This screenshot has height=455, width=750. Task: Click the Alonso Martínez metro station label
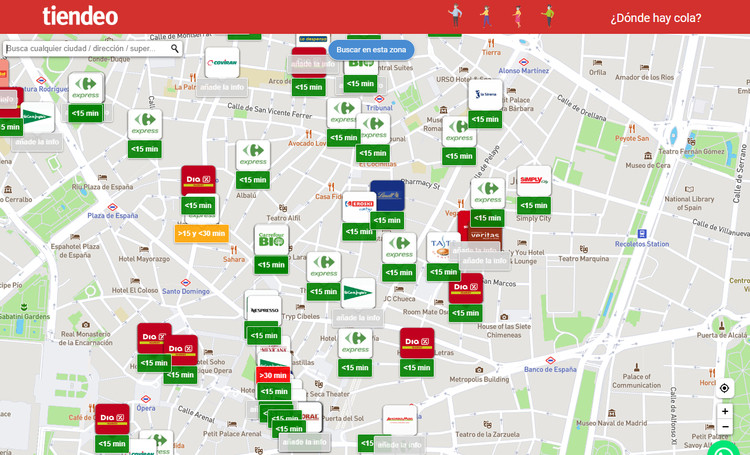[x=524, y=70]
